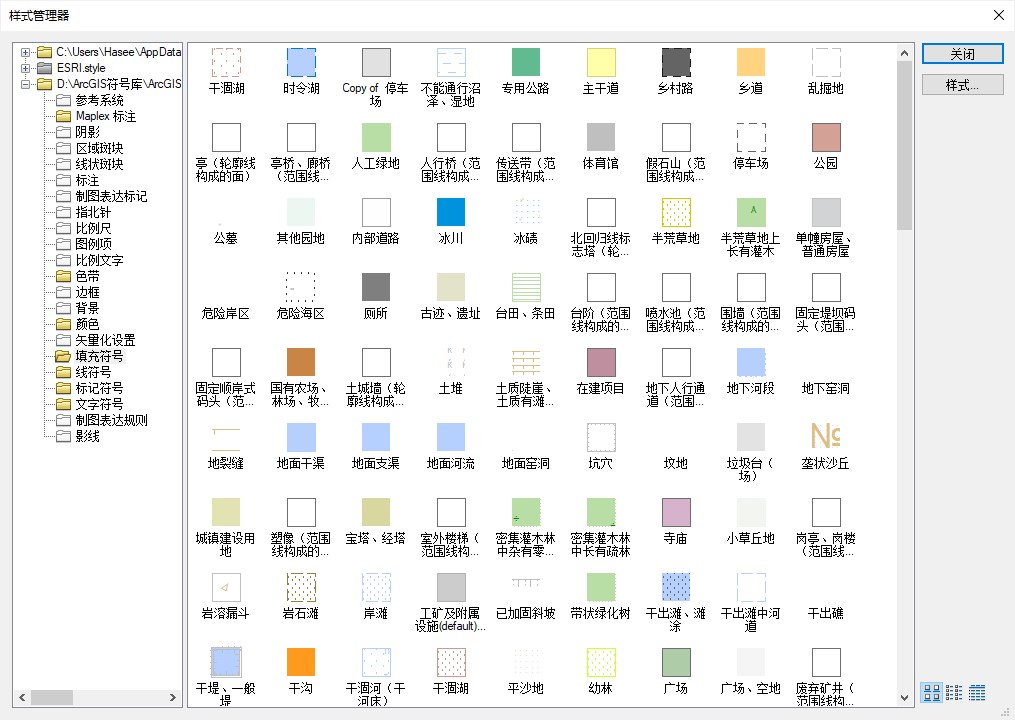The height and width of the screenshot is (720, 1015).
Task: Select the 岩石滩 dotted symbol
Action: click(x=301, y=587)
